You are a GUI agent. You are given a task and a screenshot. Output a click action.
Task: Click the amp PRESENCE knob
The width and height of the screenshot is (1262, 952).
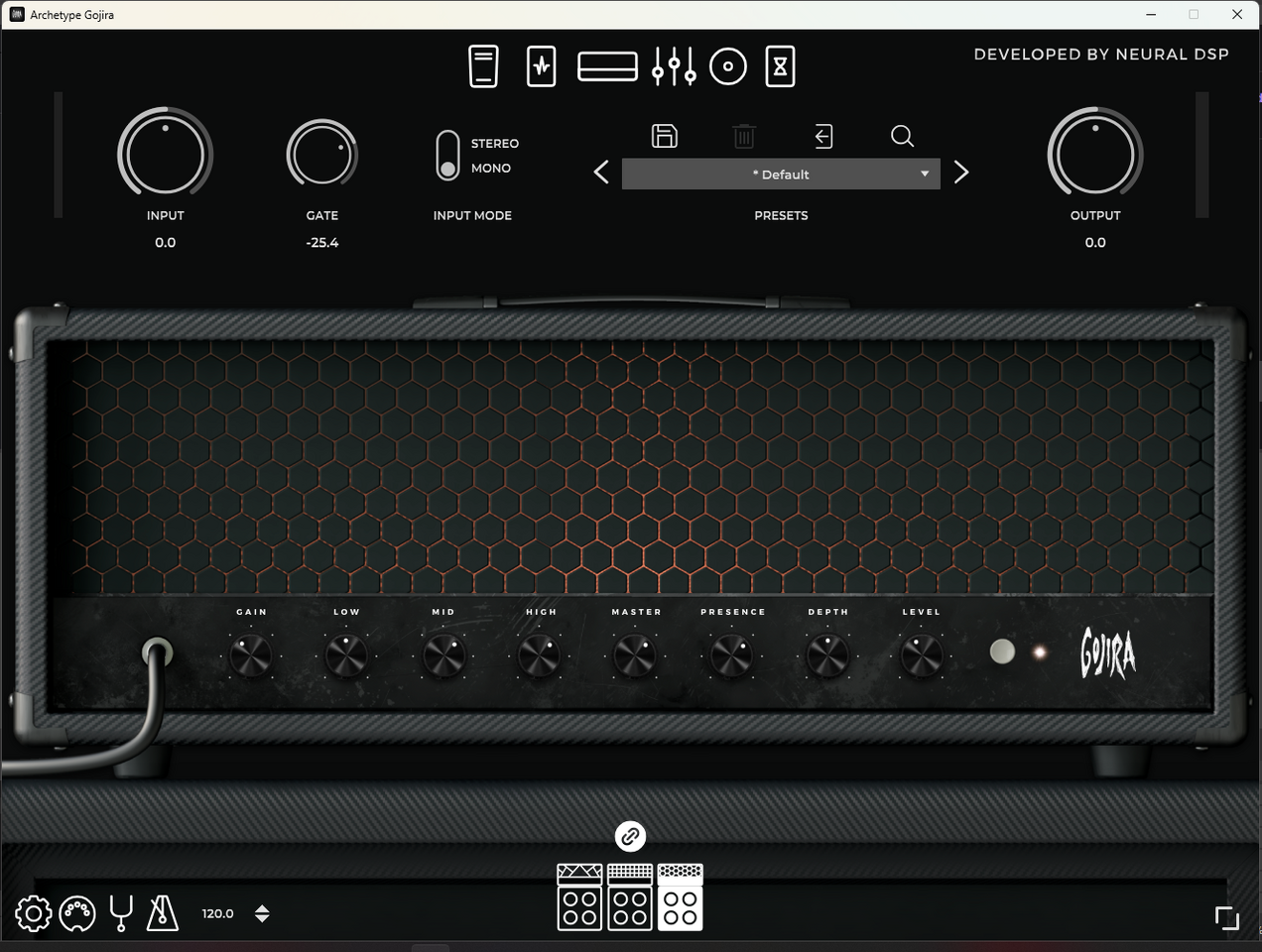(731, 655)
